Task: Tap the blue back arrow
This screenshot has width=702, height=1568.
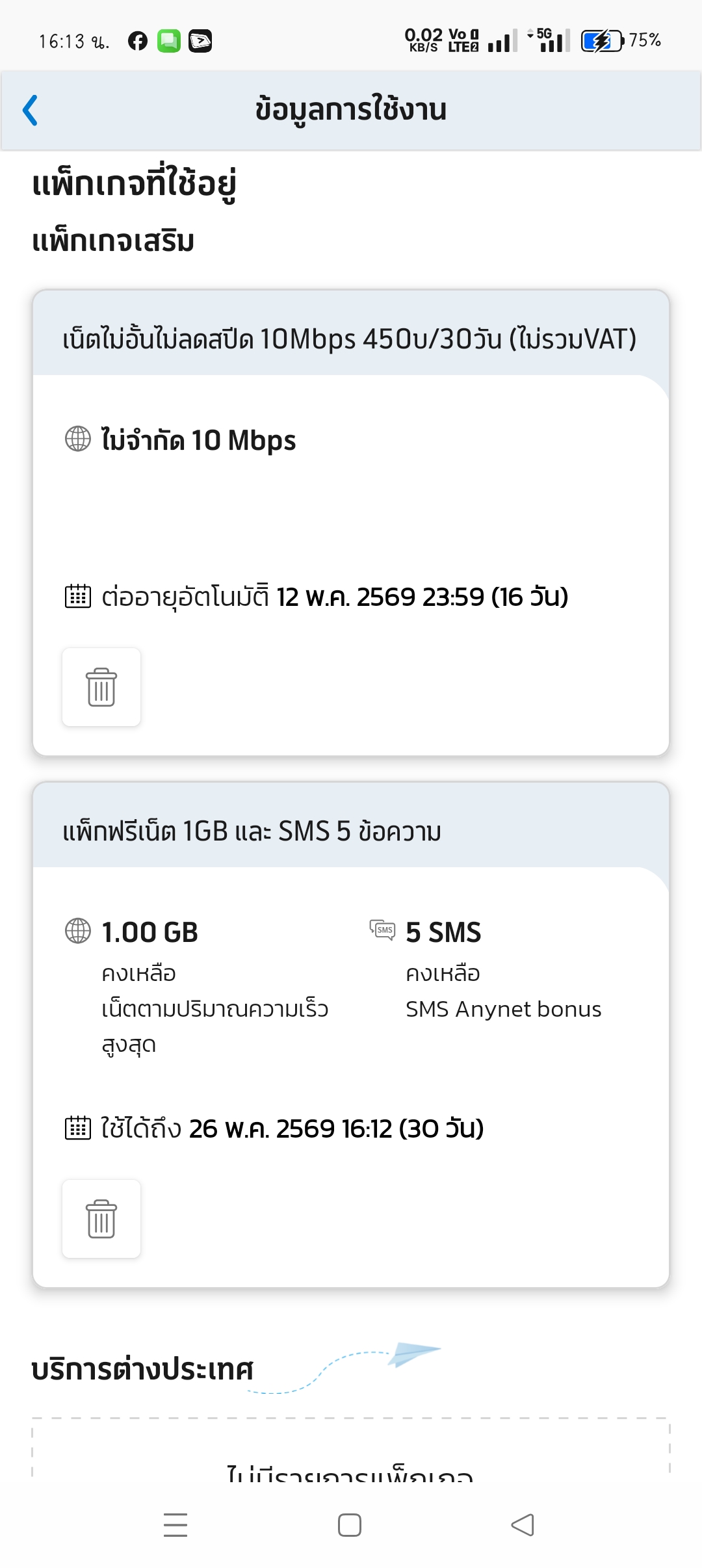Action: [x=30, y=110]
